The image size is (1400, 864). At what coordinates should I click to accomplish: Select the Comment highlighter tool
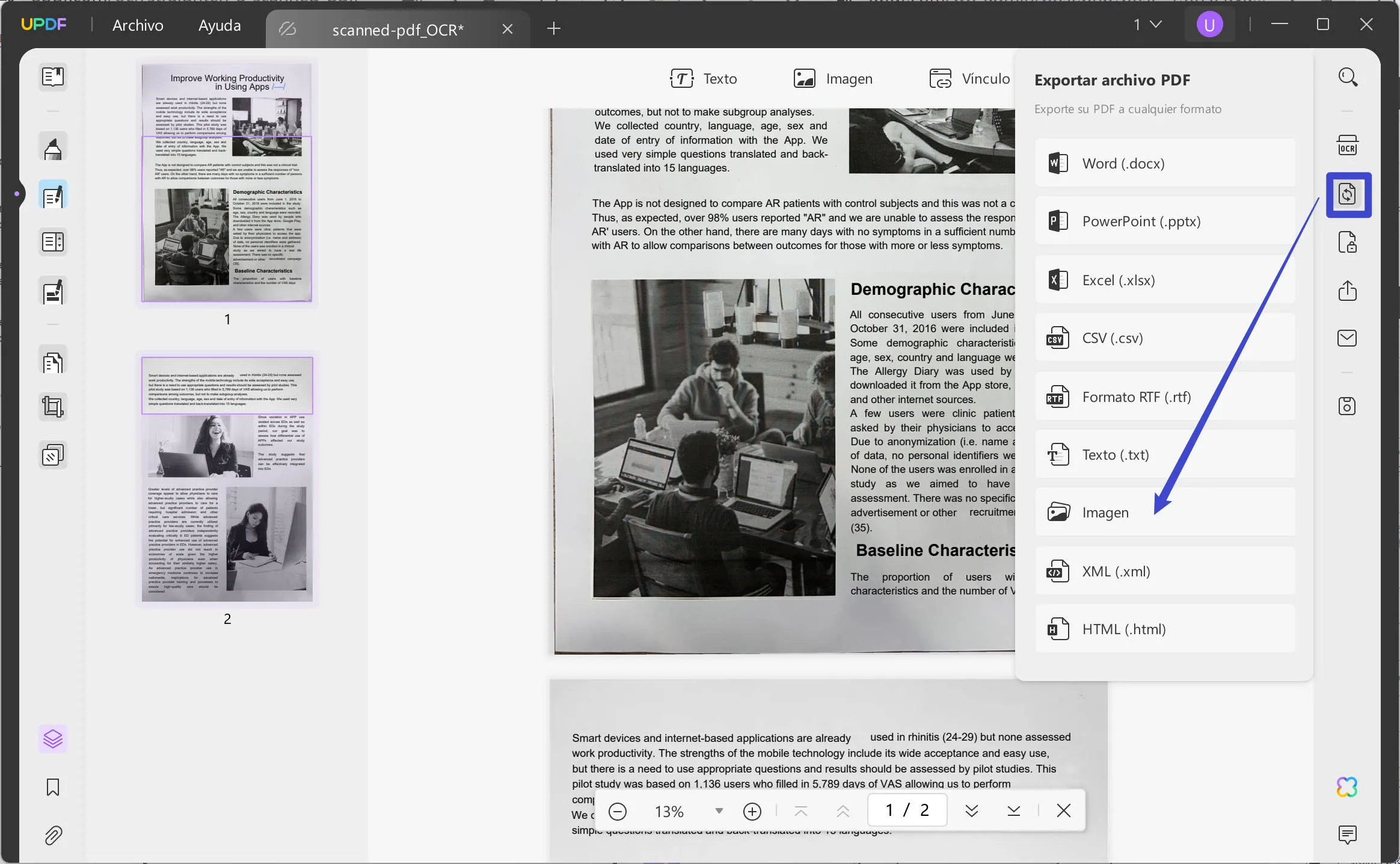click(53, 148)
